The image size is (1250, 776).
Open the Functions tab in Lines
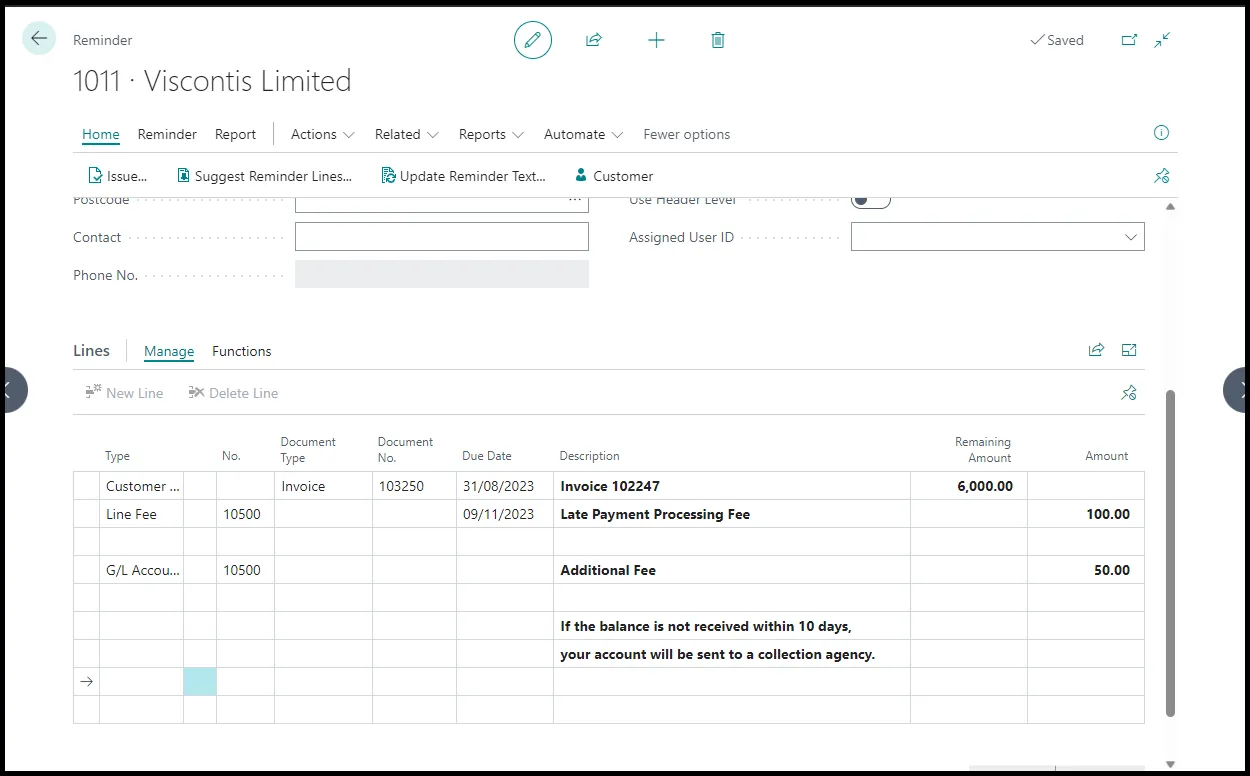point(241,351)
